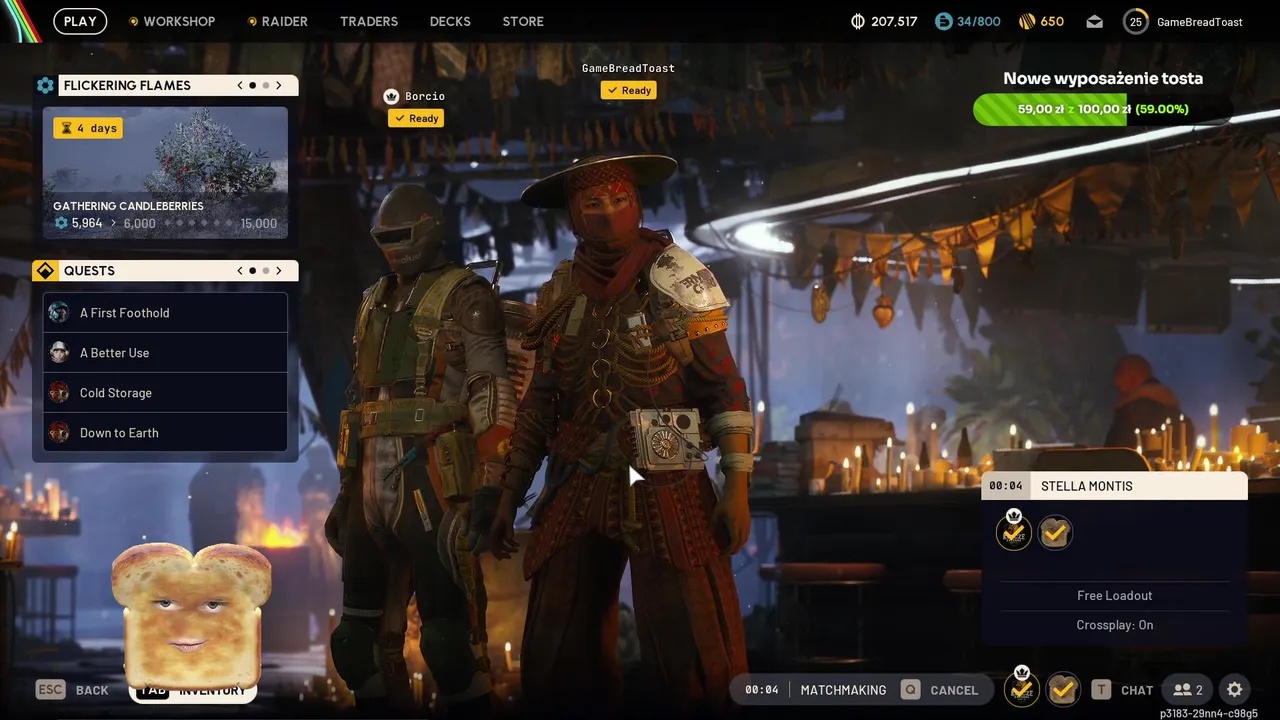The height and width of the screenshot is (720, 1280).
Task: Click the Nowe wyposażenie tosta title
Action: pos(1103,78)
